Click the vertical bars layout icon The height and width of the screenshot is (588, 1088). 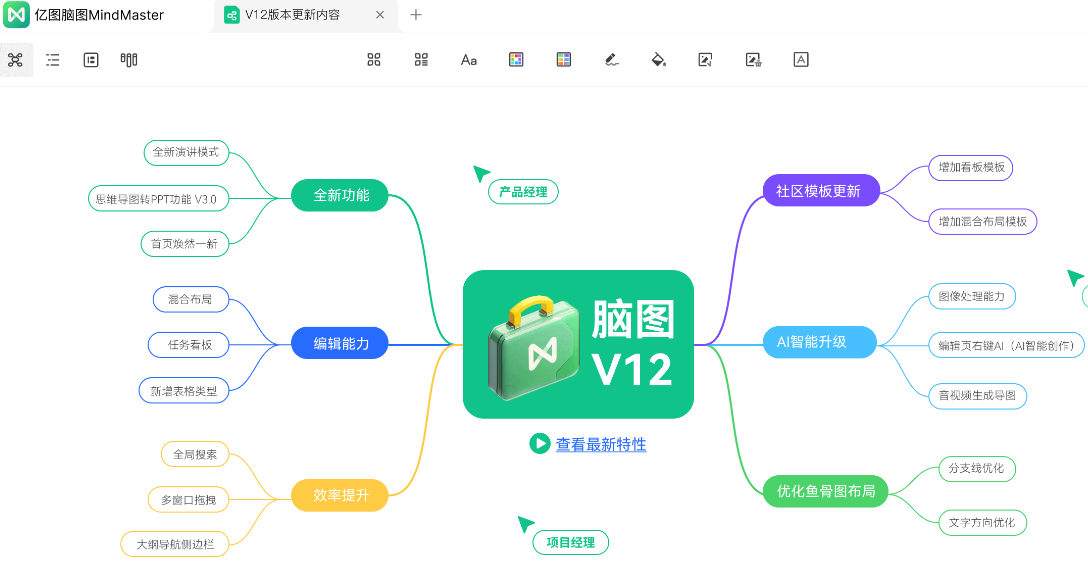130,60
